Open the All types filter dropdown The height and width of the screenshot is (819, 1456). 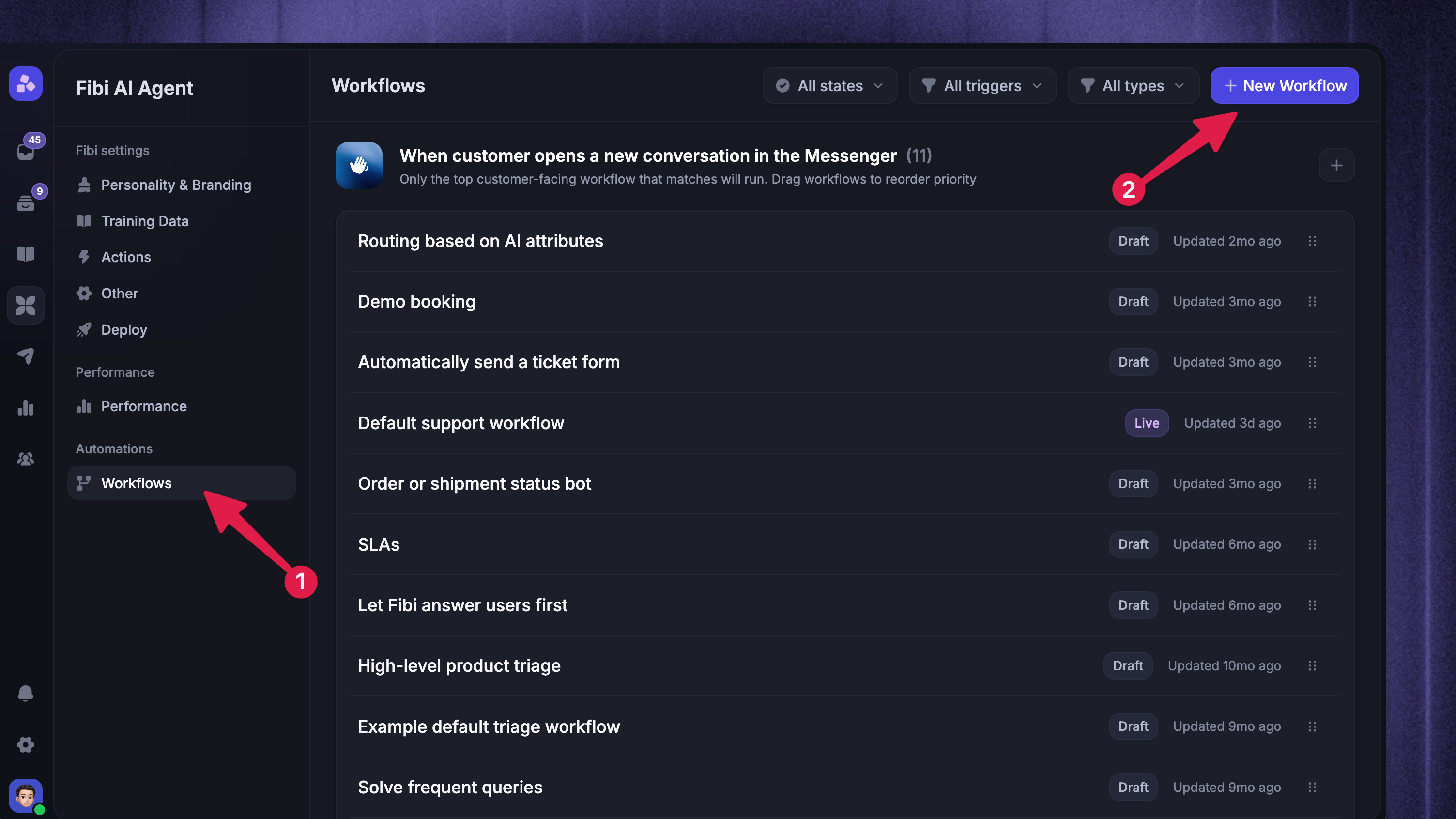1133,85
